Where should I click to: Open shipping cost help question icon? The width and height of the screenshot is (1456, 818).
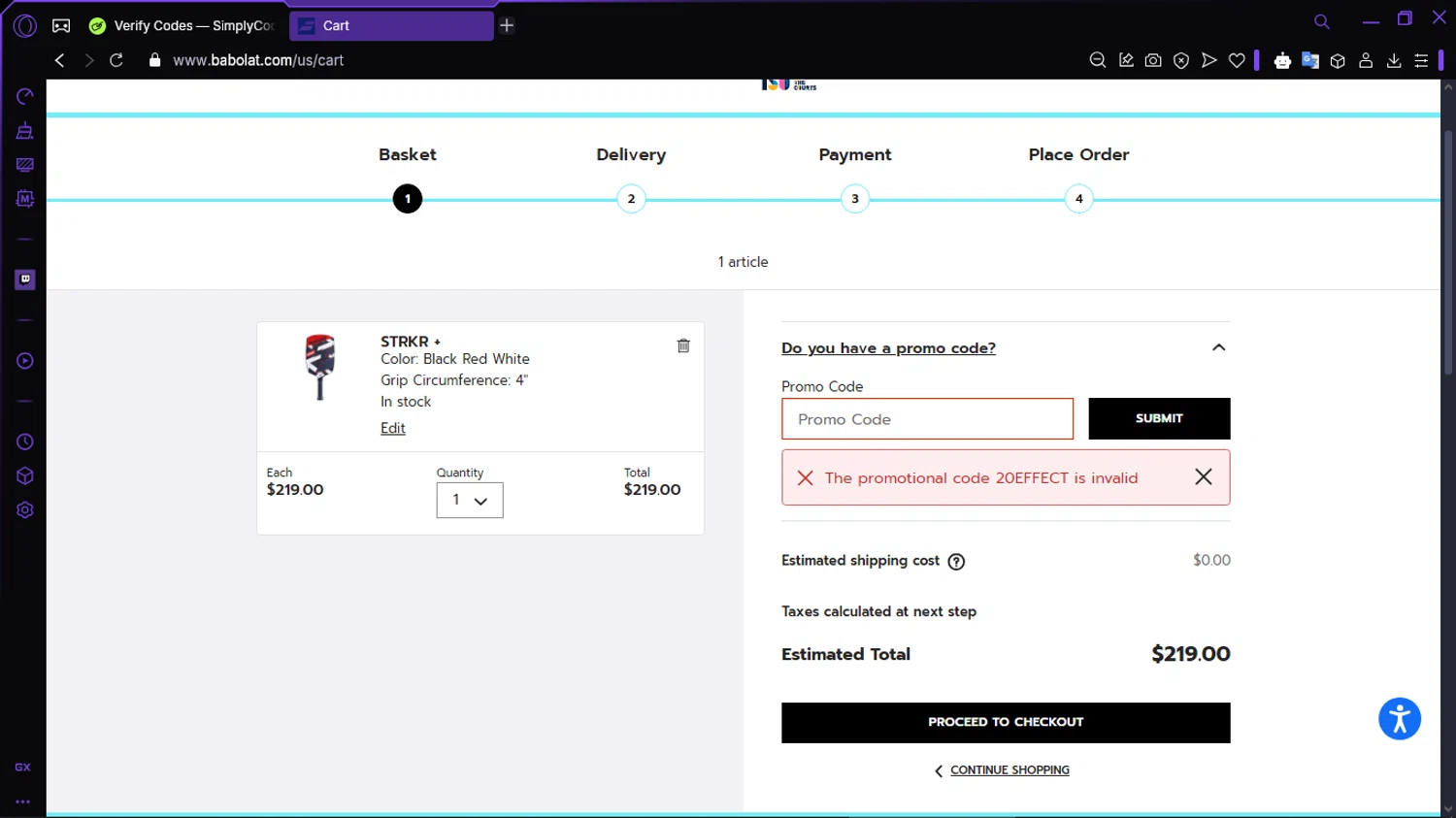(956, 562)
